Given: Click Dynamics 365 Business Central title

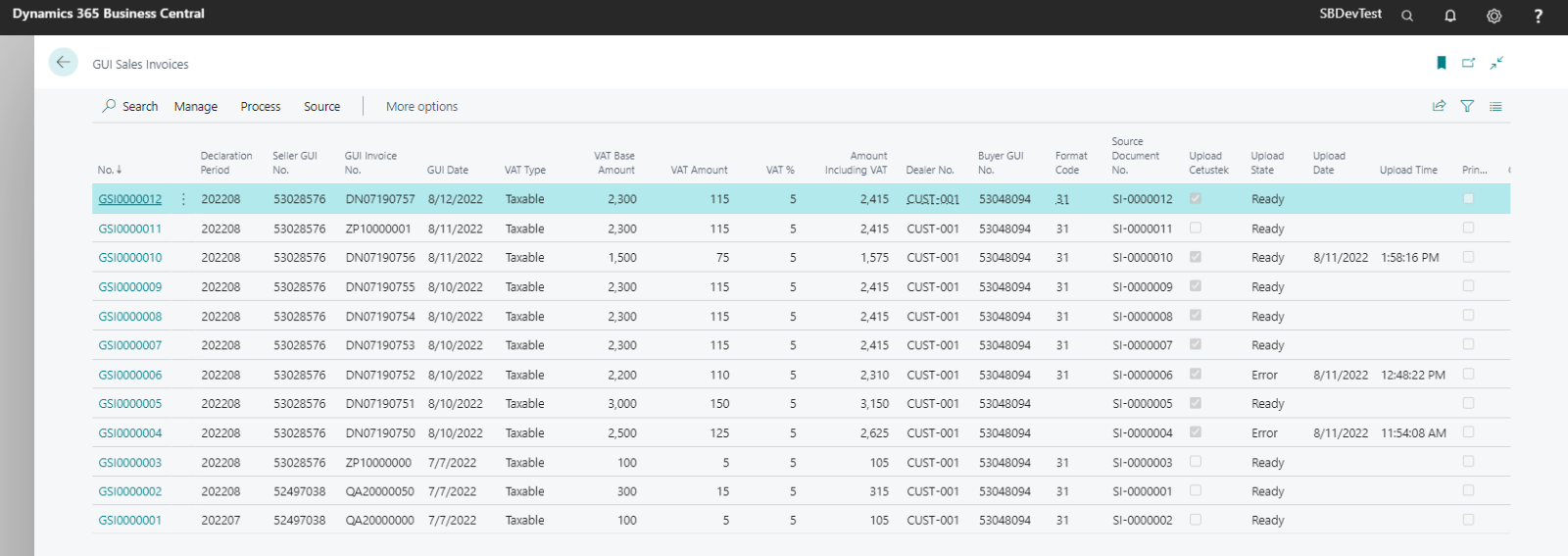Looking at the screenshot, I should coord(109,14).
